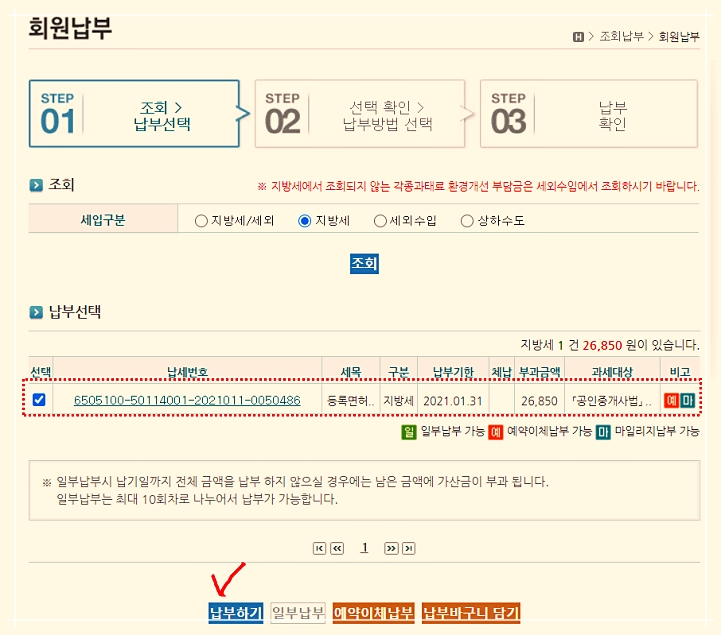Click the due date 2021.01.31 cell
This screenshot has height=635, width=721.
pyautogui.click(x=453, y=401)
